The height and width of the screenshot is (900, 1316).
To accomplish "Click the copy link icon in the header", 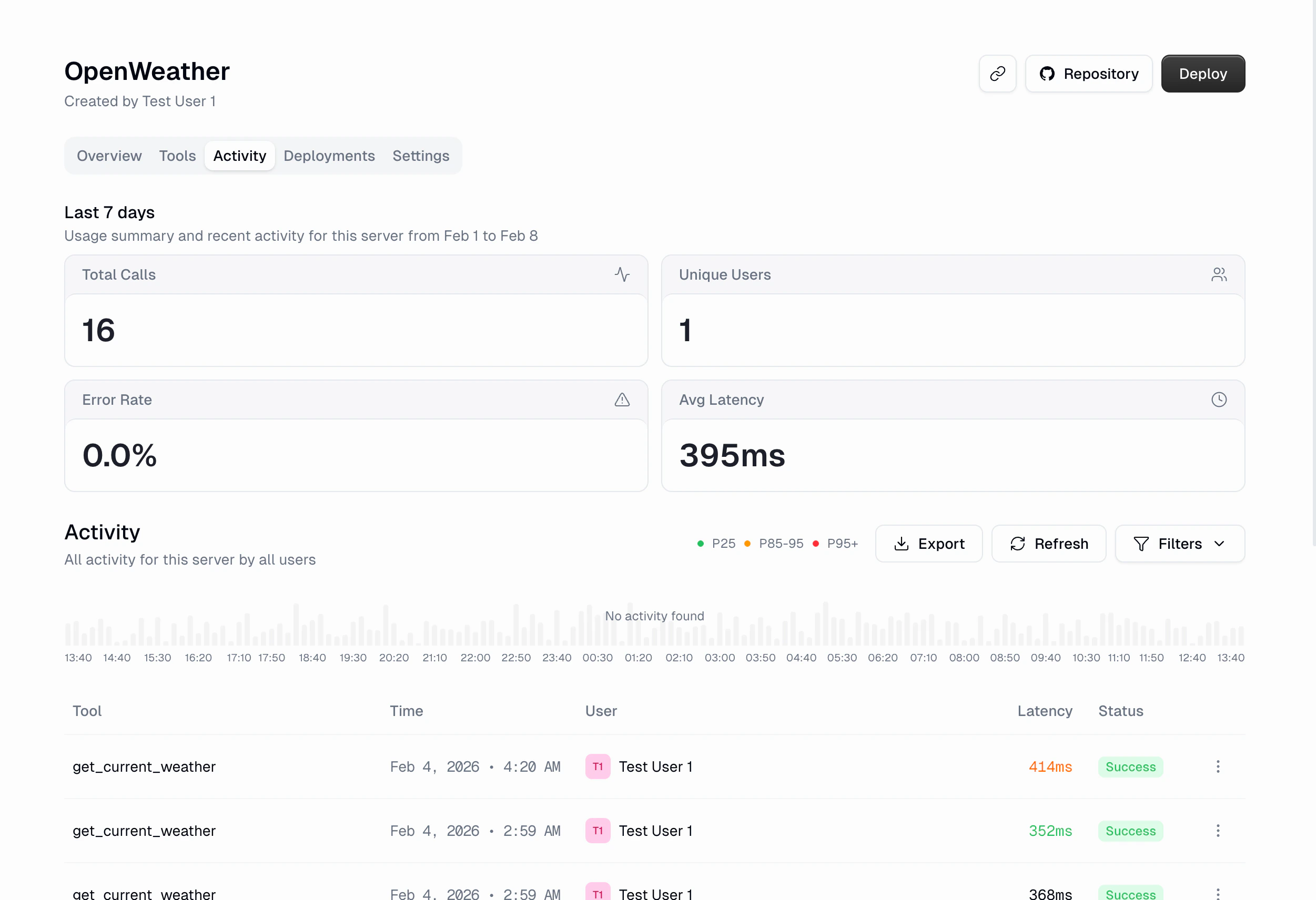I will pyautogui.click(x=997, y=73).
